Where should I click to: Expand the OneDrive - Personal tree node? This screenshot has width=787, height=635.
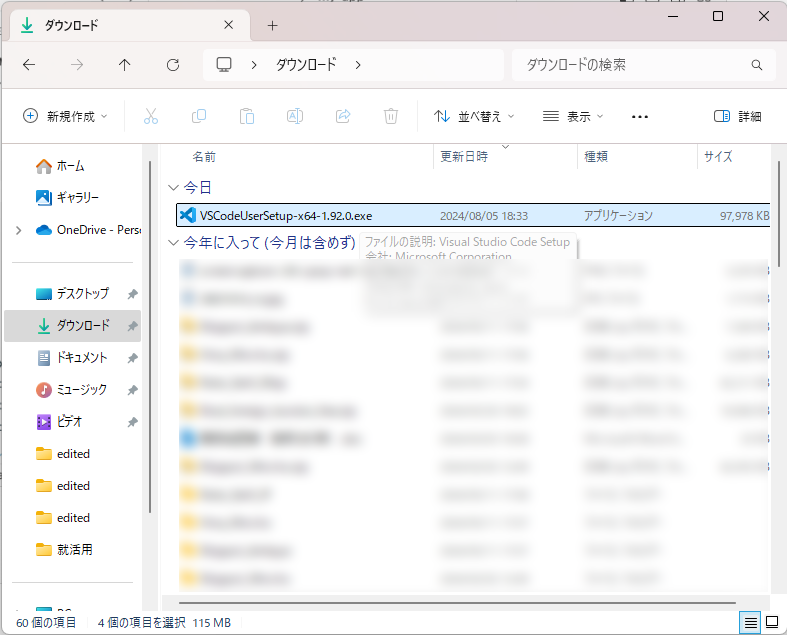coord(19,230)
